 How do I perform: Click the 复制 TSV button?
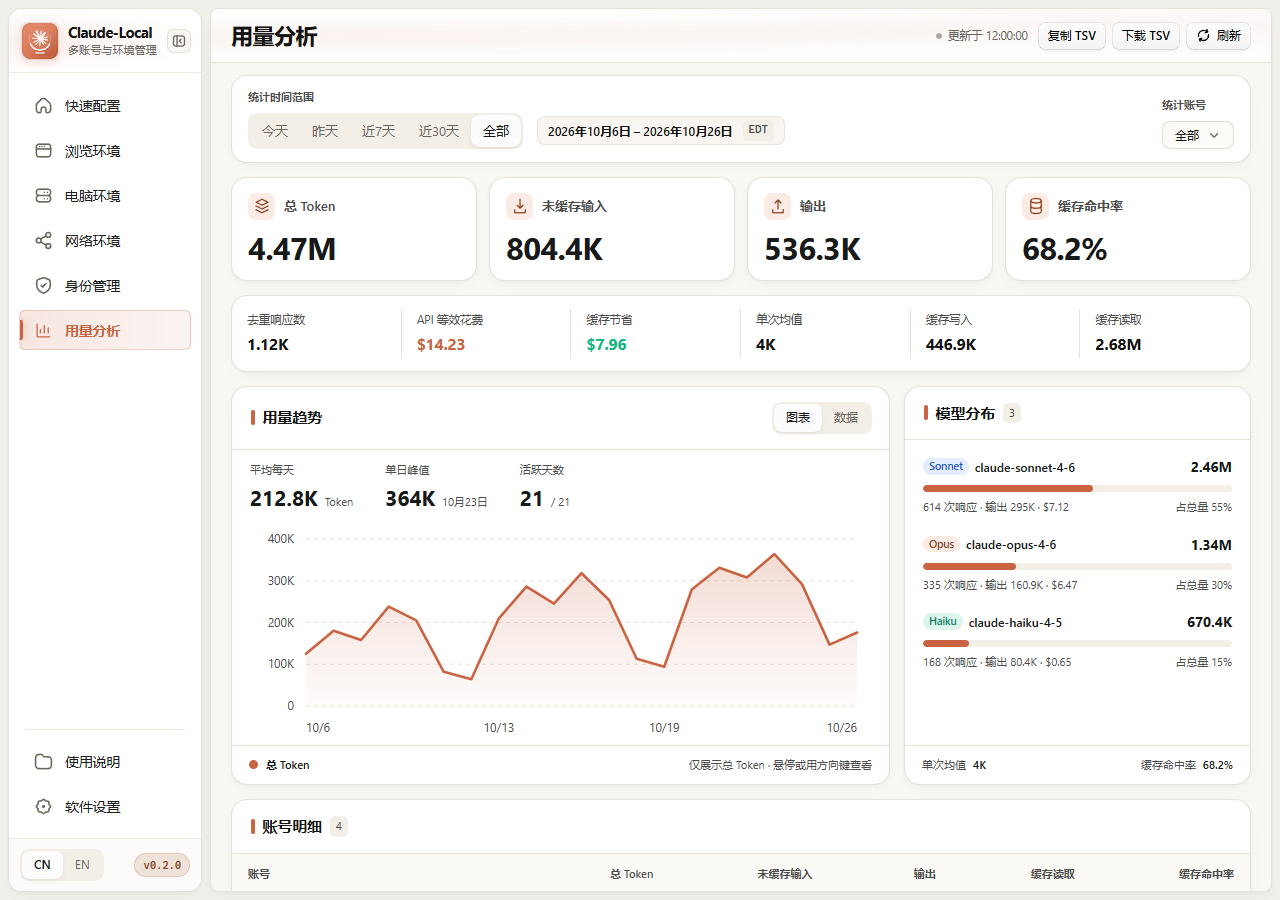(1072, 36)
